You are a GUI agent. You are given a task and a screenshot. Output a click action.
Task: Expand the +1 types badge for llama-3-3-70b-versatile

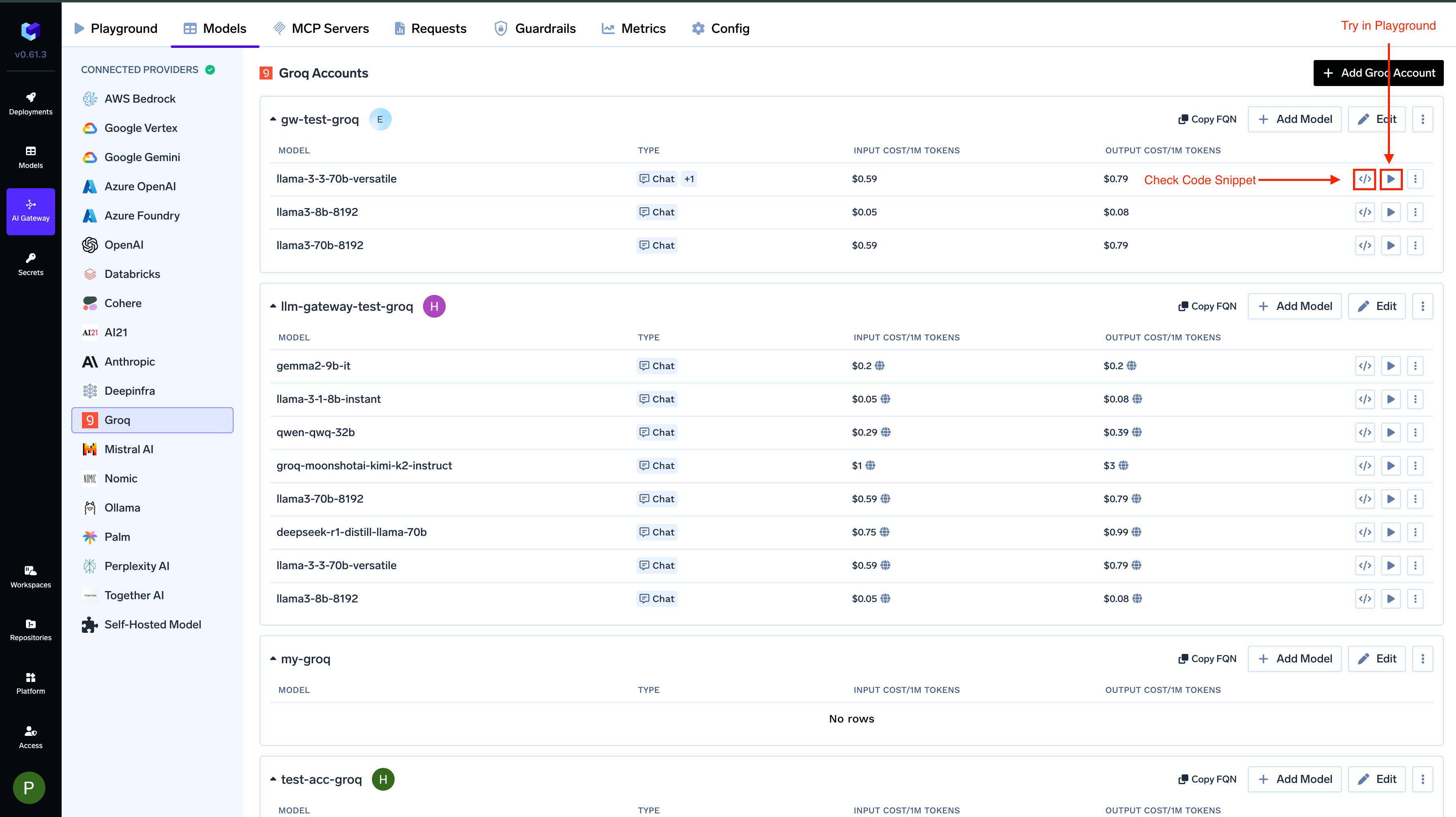tap(689, 179)
